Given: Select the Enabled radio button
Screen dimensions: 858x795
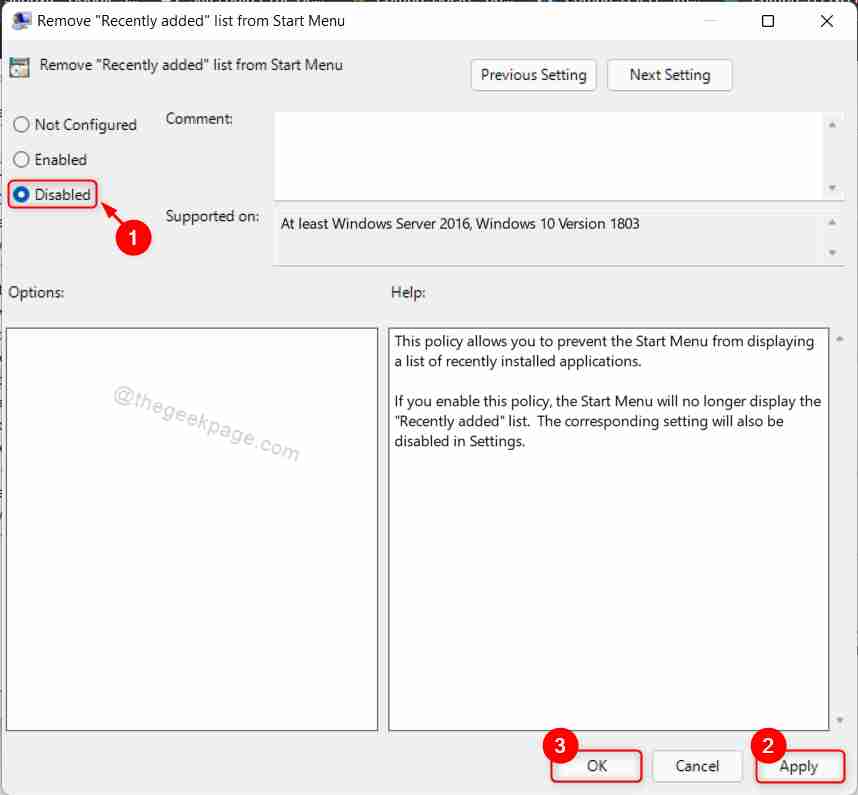Looking at the screenshot, I should click(20, 160).
